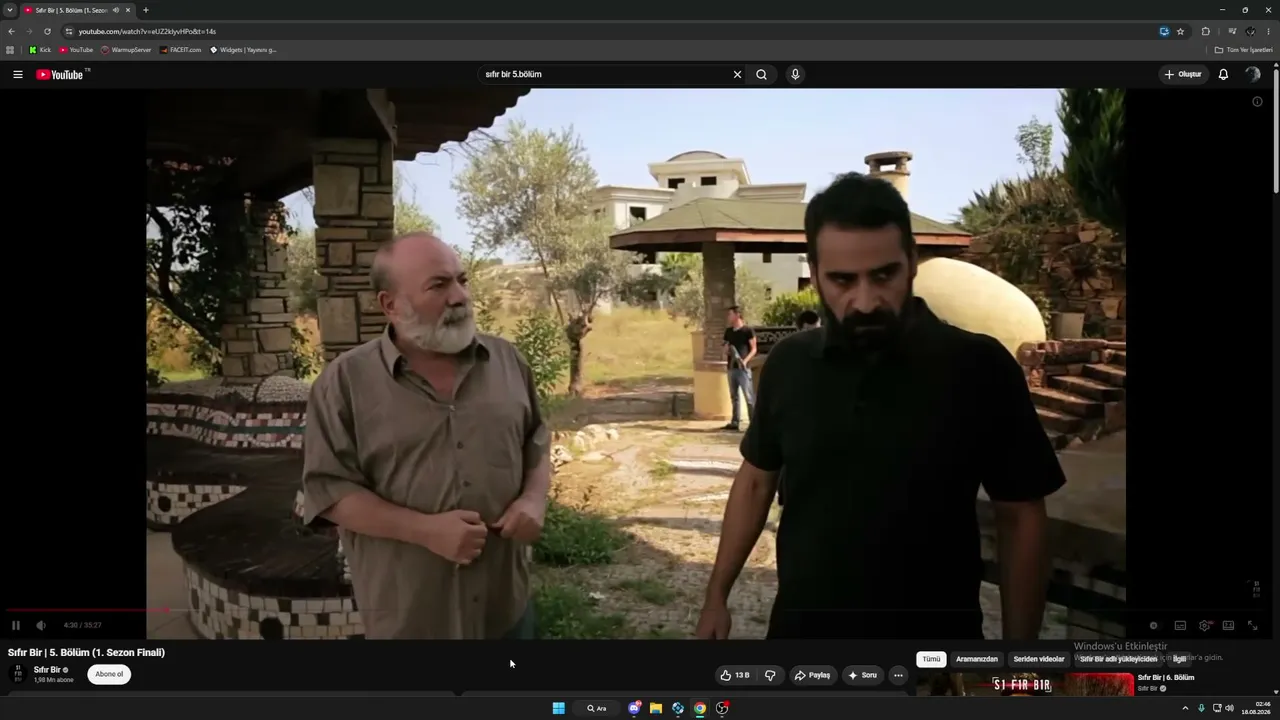Open the apps grid in bookmarks bar

click(10, 49)
